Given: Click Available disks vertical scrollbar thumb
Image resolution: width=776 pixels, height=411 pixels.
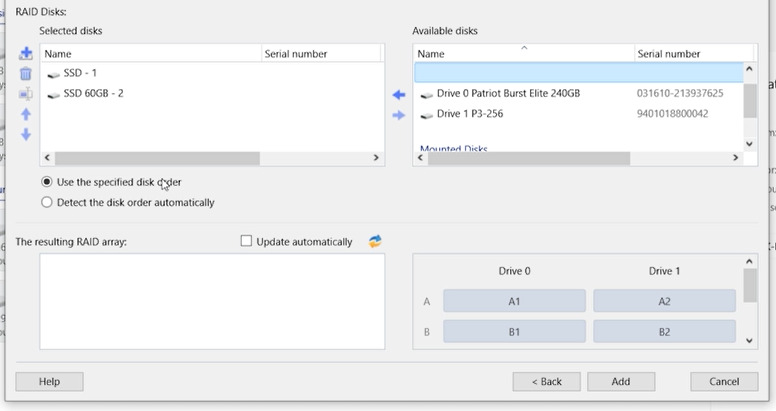Looking at the screenshot, I should coord(750,101).
